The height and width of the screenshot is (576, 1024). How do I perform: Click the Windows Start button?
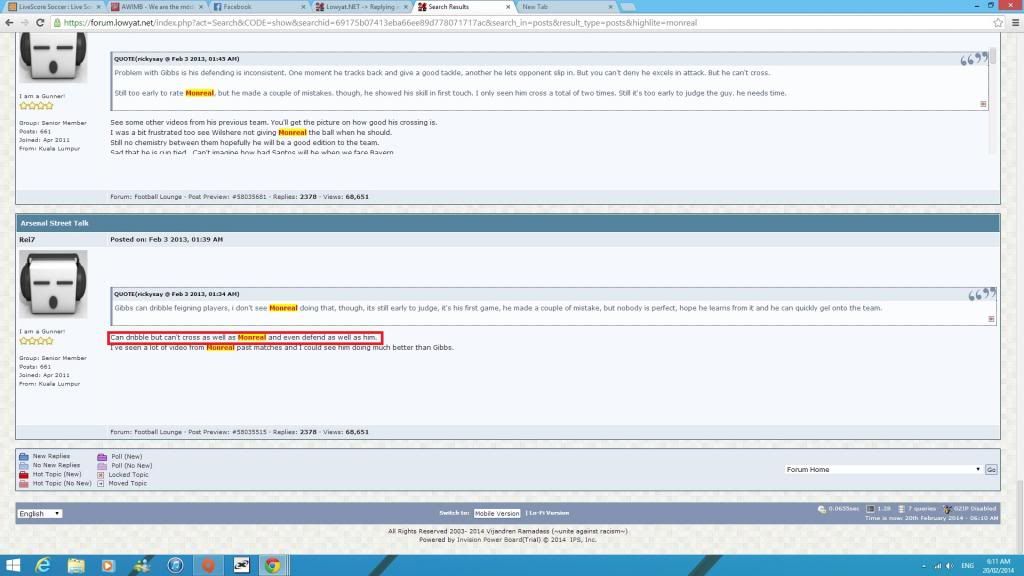pyautogui.click(x=11, y=565)
